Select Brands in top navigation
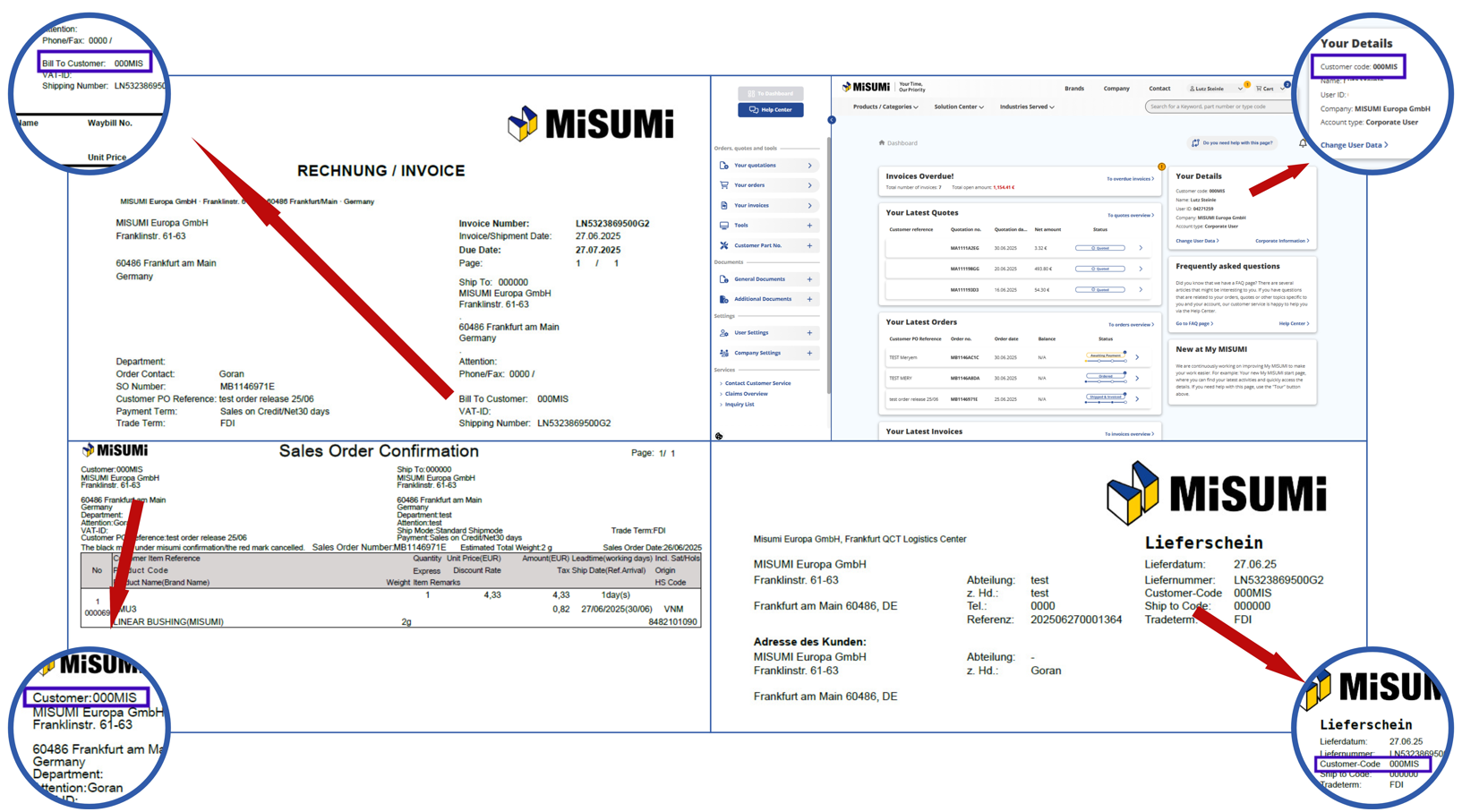 point(1073,89)
